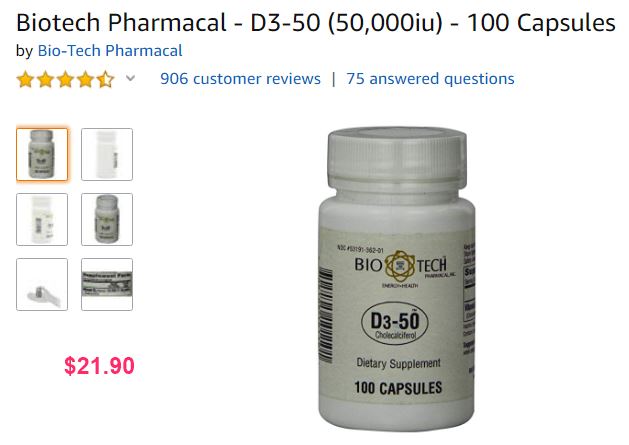Expand the star rating breakdown chevron
The width and height of the screenshot is (629, 445).
130,78
